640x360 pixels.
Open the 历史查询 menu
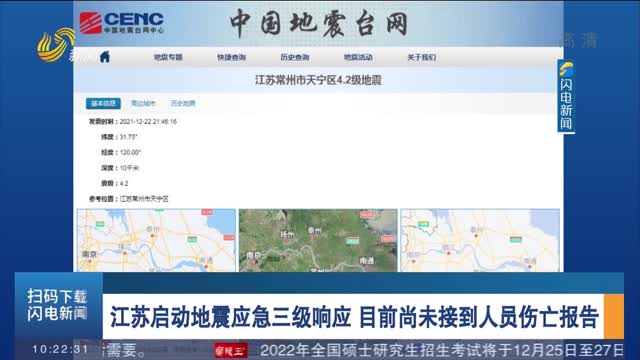tap(295, 57)
